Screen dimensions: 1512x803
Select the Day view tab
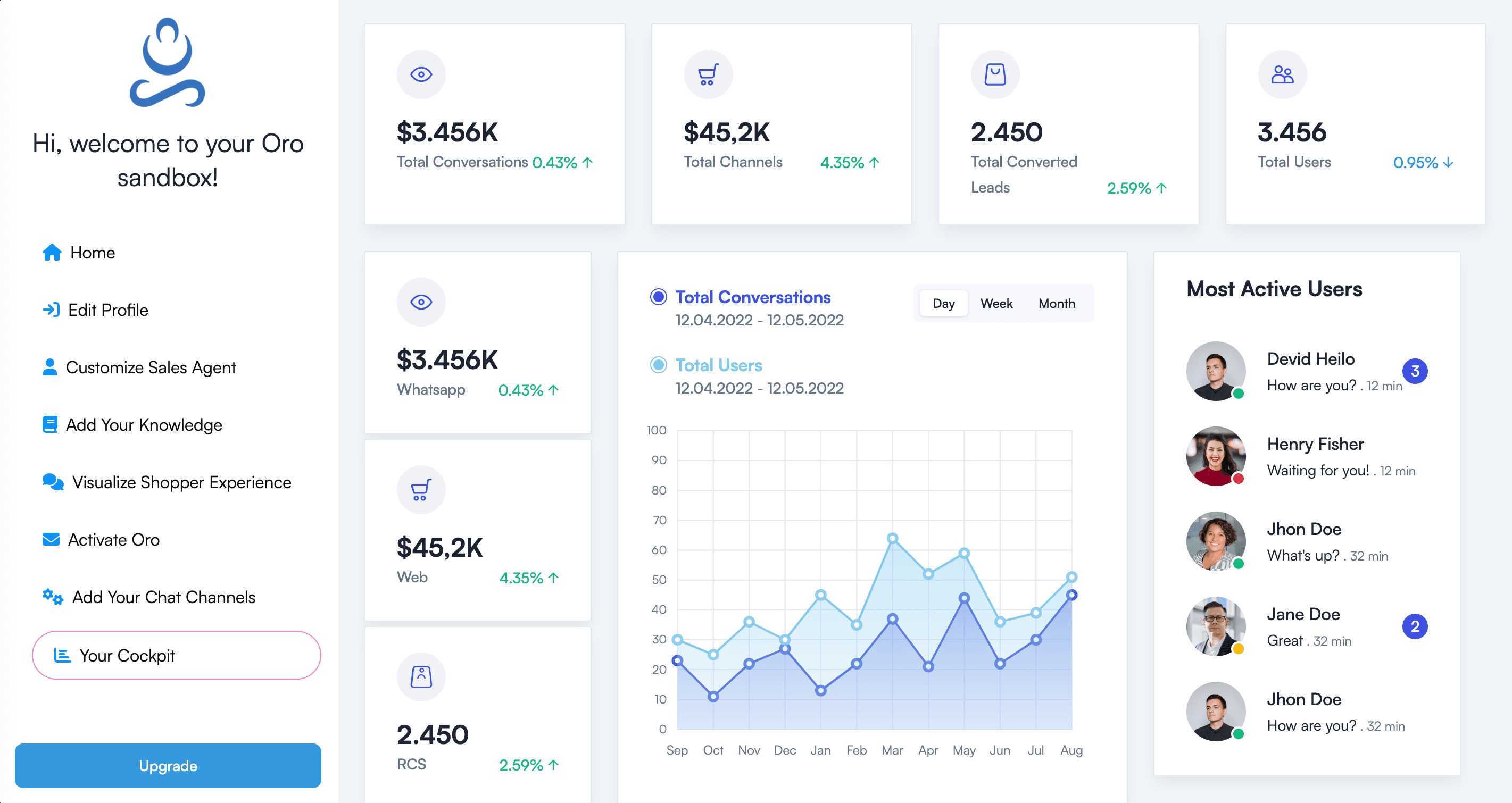pyautogui.click(x=943, y=303)
